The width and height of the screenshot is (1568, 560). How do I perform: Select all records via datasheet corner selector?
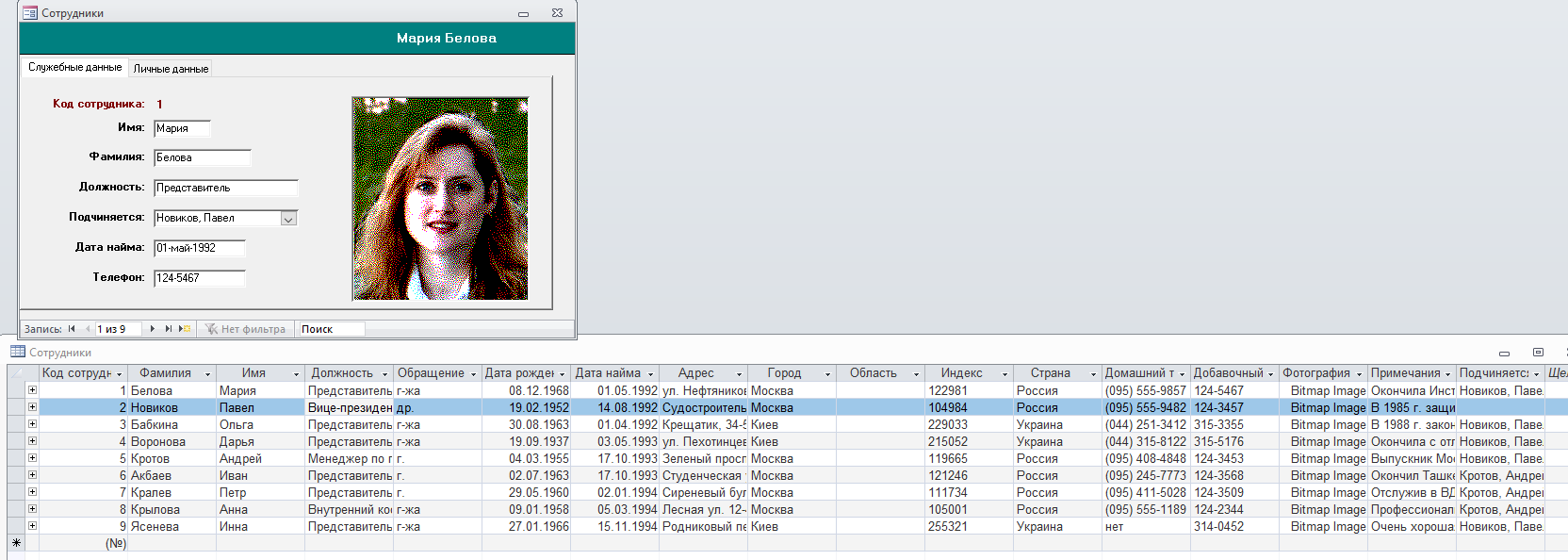(16, 373)
